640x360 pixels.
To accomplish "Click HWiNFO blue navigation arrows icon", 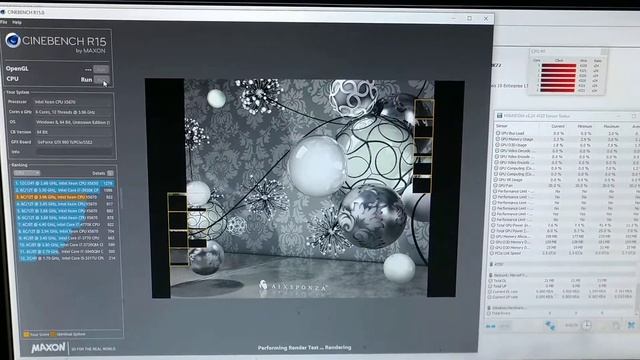I will (x=491, y=326).
